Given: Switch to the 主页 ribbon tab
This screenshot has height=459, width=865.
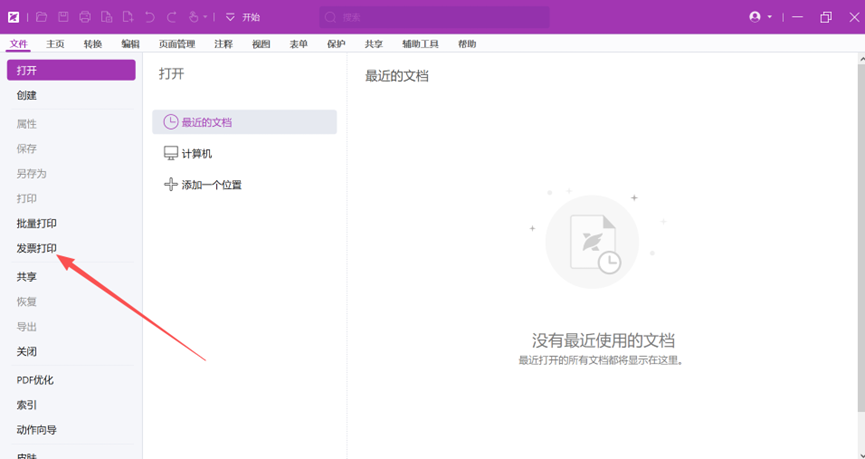Looking at the screenshot, I should click(55, 44).
